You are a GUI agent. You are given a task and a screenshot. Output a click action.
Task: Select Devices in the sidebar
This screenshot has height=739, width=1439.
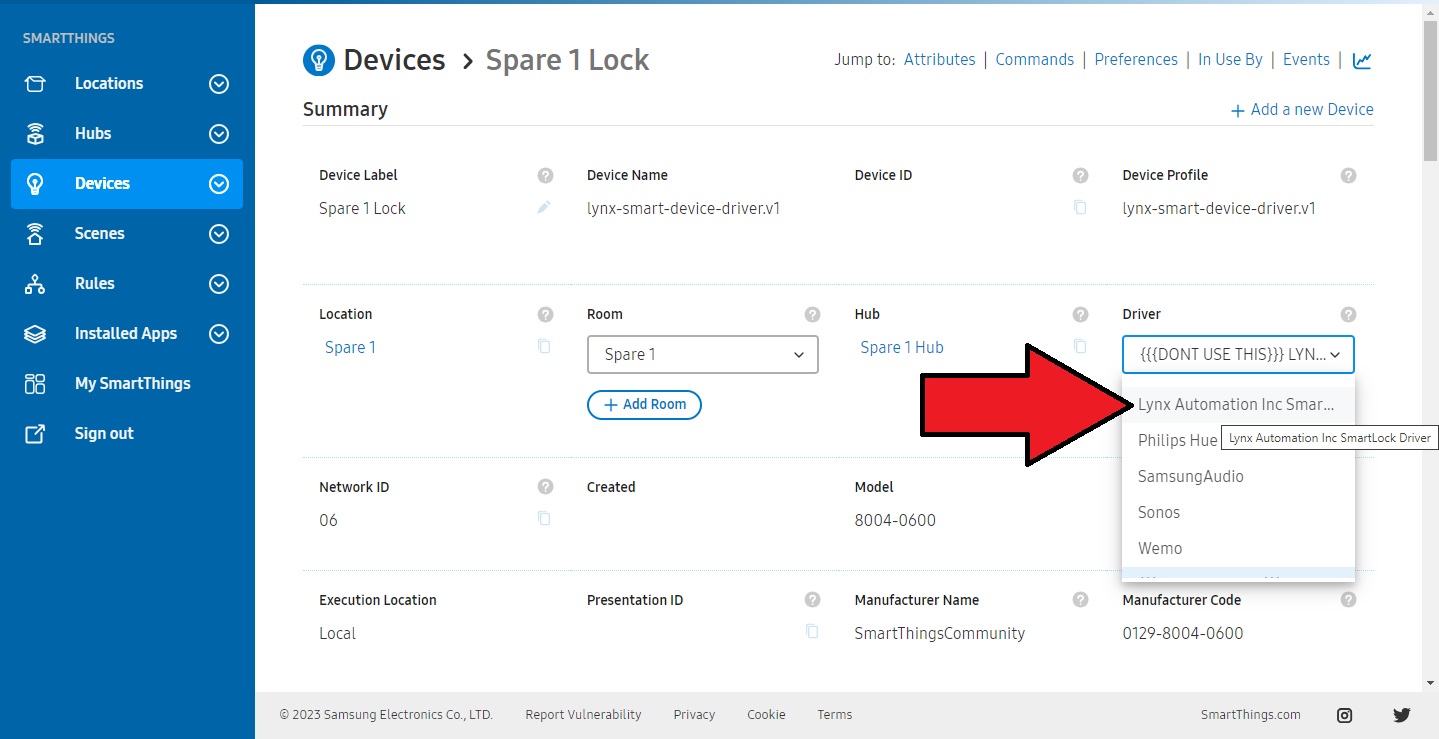pos(127,184)
